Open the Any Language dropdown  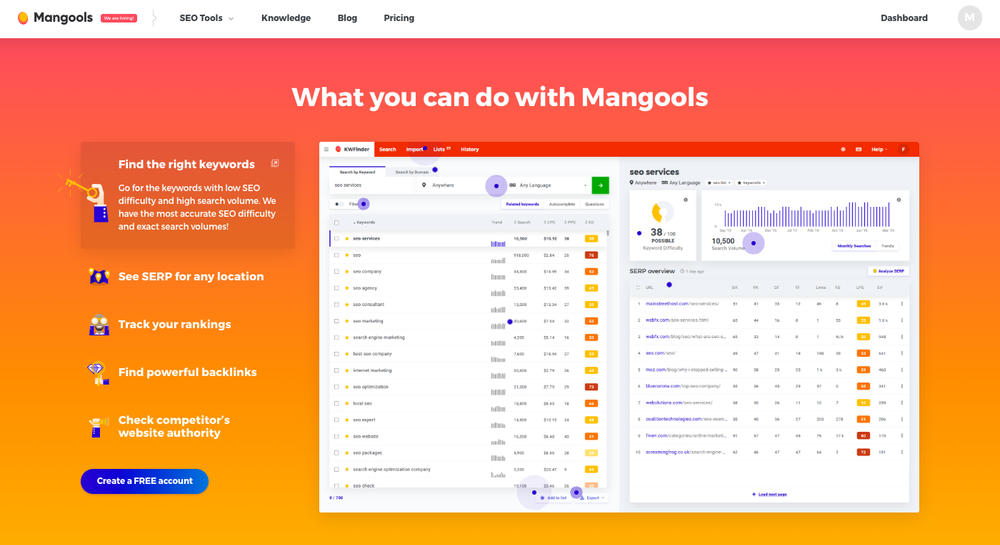coord(548,185)
